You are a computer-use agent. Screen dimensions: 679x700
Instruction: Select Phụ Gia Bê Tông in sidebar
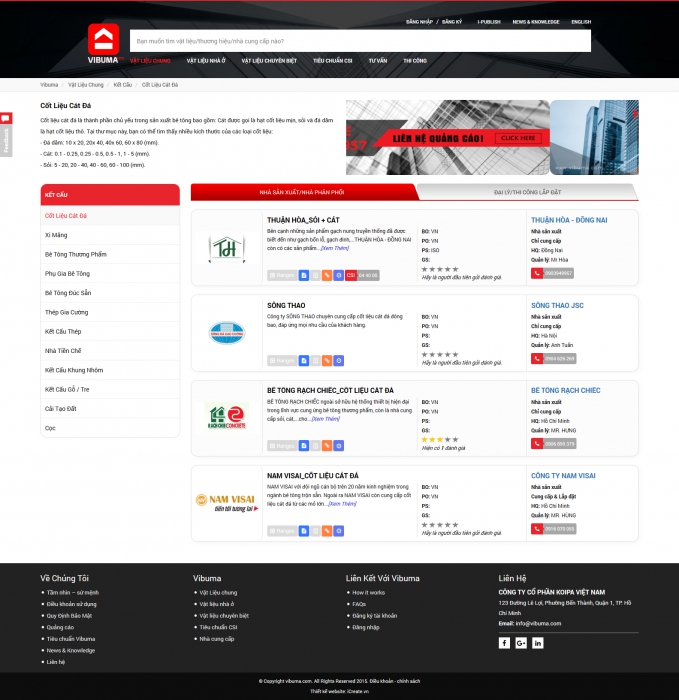110,274
